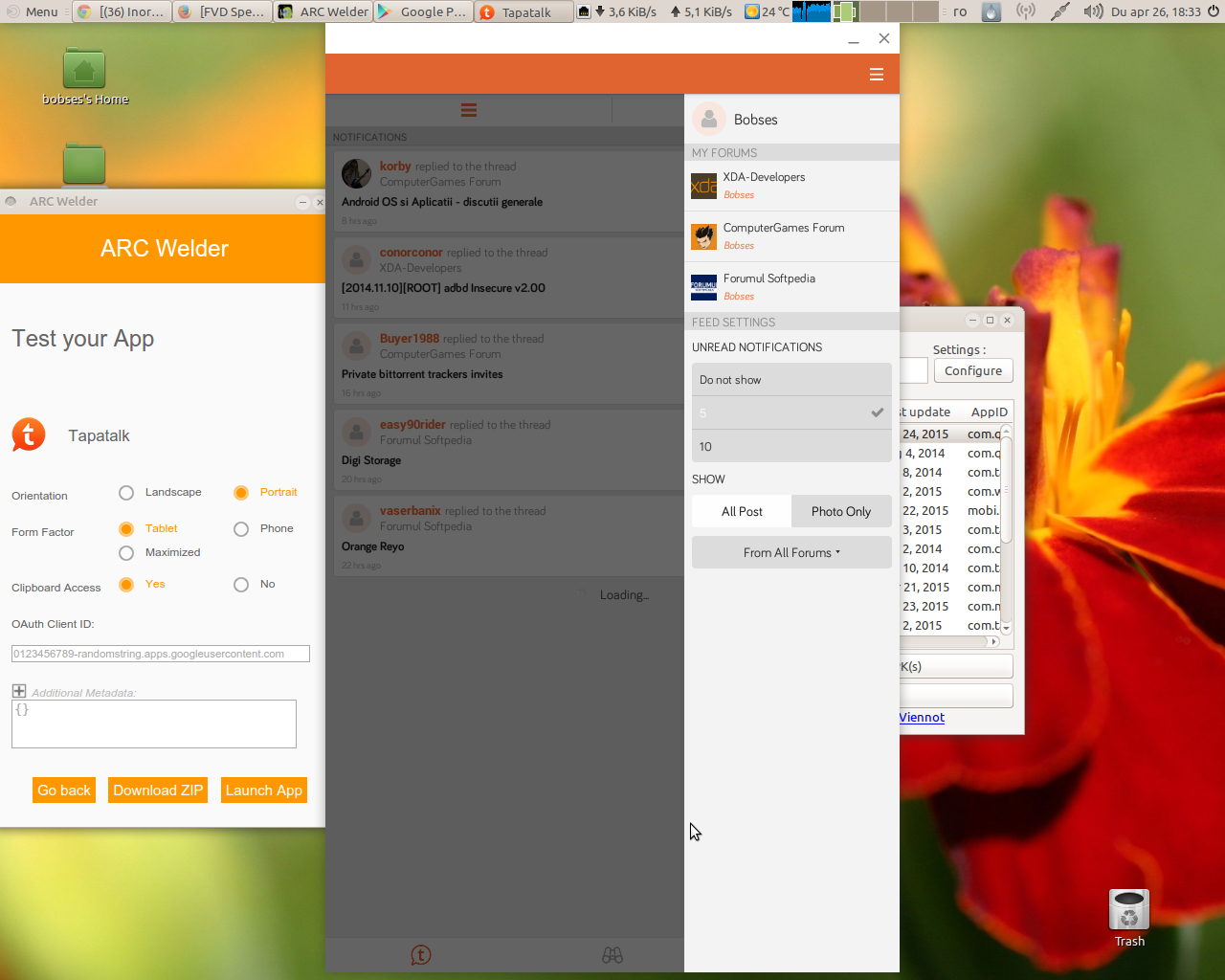This screenshot has height=980, width=1225.
Task: Select Tablet form factor
Action: tap(126, 529)
